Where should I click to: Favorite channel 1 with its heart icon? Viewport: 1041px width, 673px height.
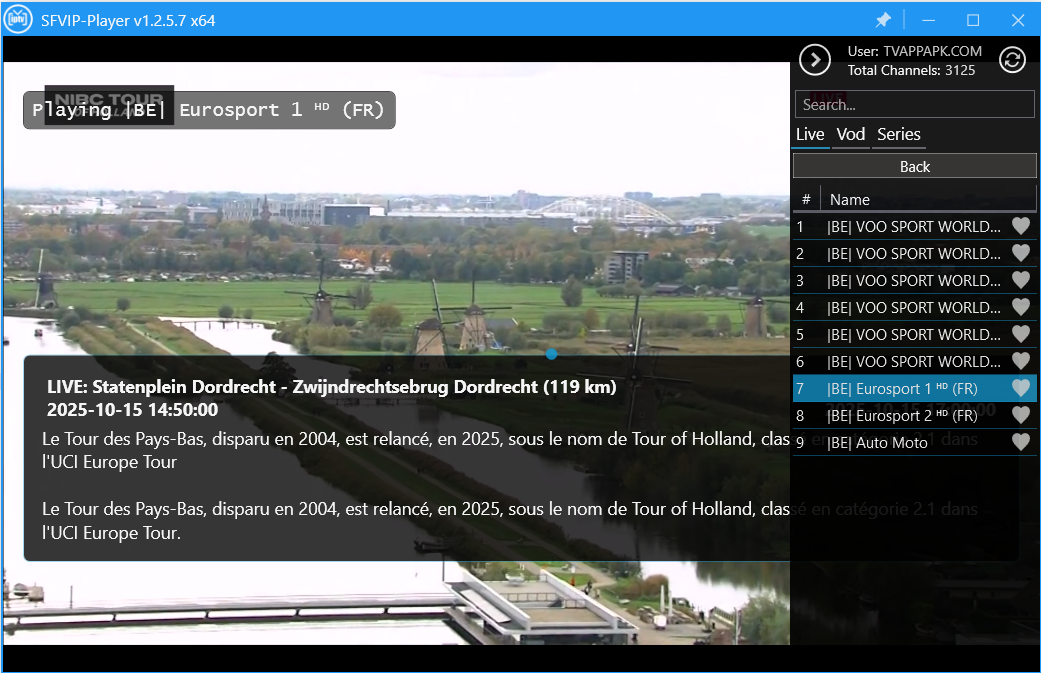1020,226
